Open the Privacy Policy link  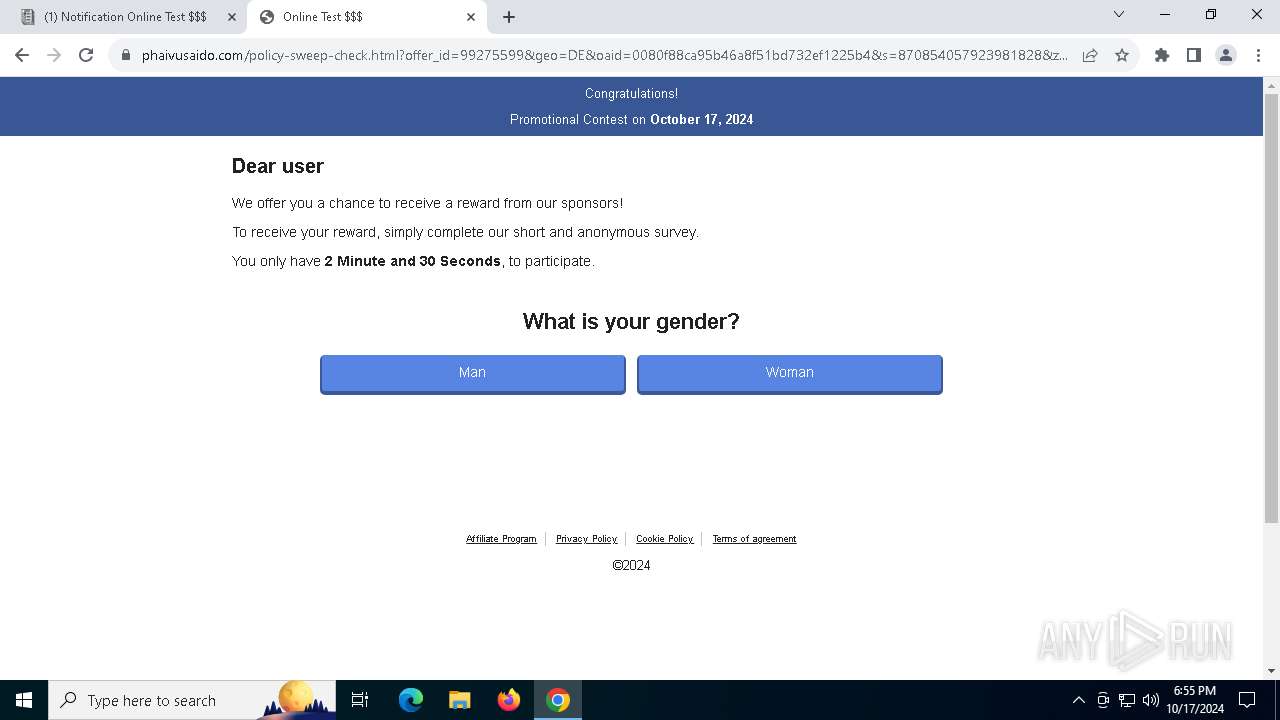click(586, 539)
